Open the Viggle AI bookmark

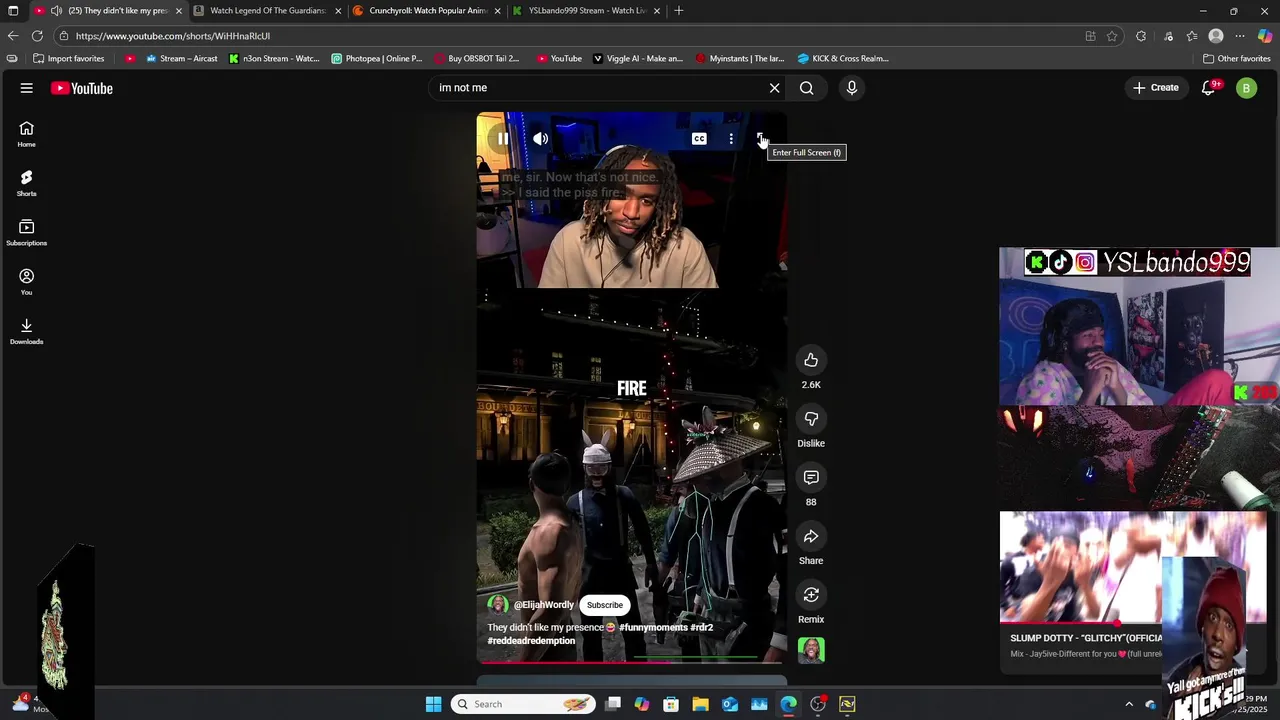pyautogui.click(x=638, y=58)
